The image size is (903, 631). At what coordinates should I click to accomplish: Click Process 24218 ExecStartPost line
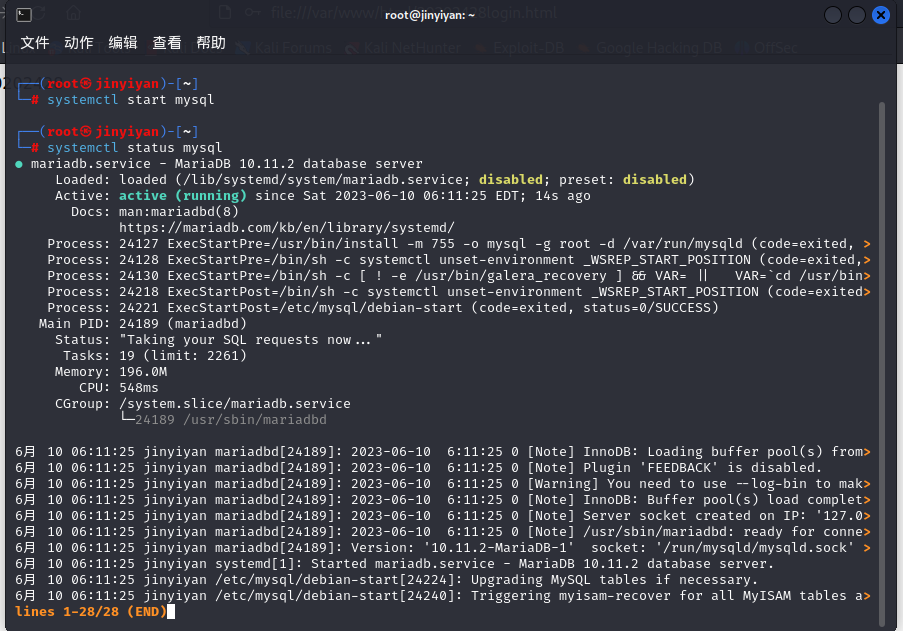458,292
